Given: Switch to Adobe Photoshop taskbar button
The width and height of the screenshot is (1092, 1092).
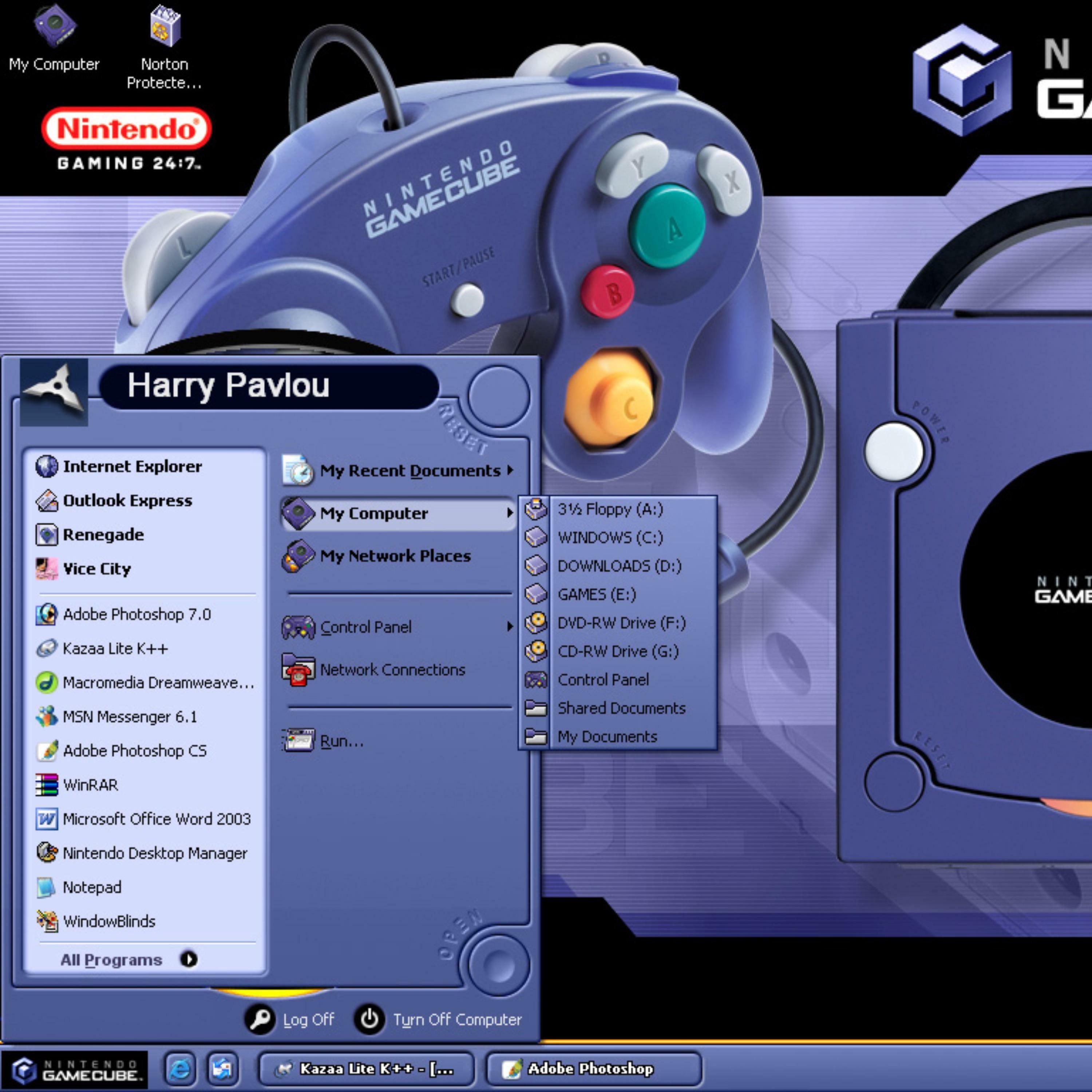Looking at the screenshot, I should (x=594, y=1069).
